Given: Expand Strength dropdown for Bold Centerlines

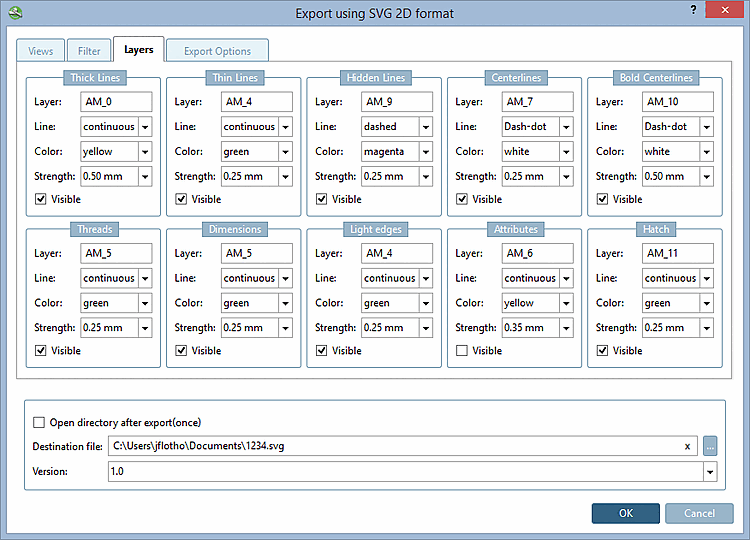Looking at the screenshot, I should (x=706, y=177).
